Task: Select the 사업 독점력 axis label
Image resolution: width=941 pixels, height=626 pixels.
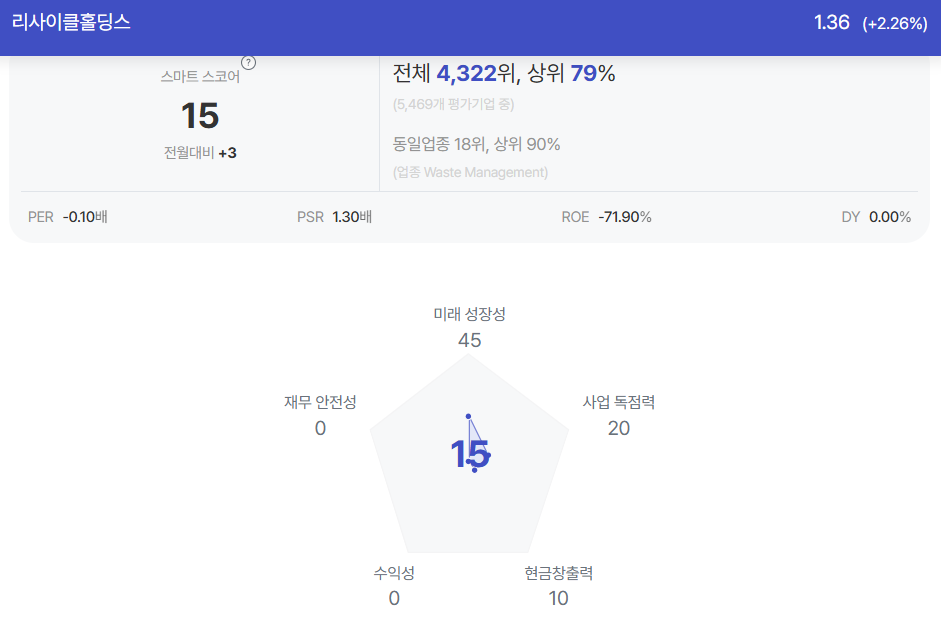Action: [619, 402]
